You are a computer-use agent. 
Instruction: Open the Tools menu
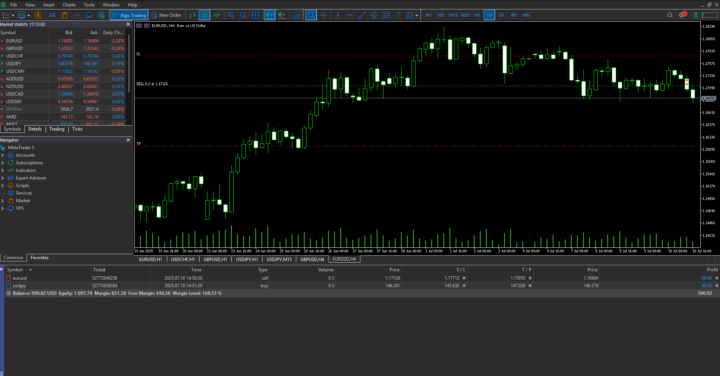coord(89,5)
